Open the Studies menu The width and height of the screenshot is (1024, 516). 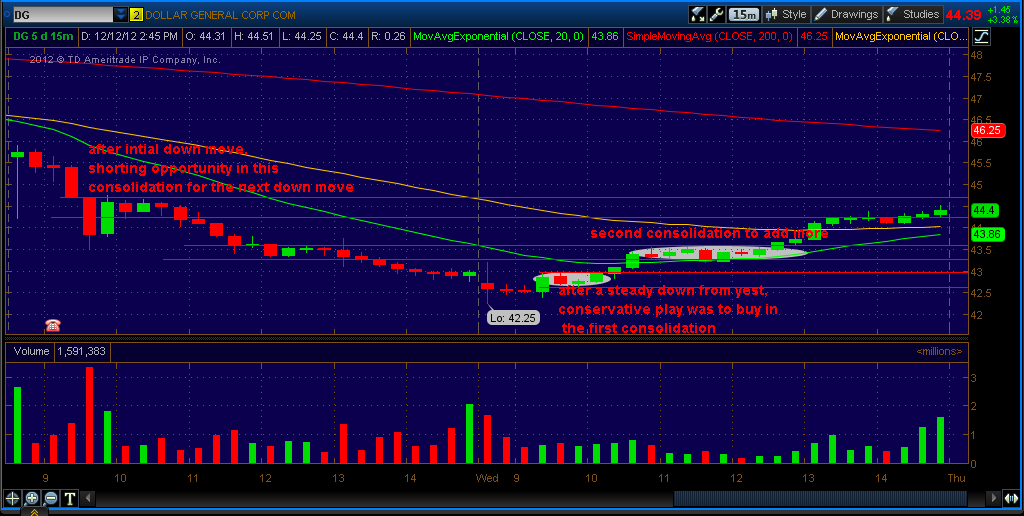click(913, 14)
